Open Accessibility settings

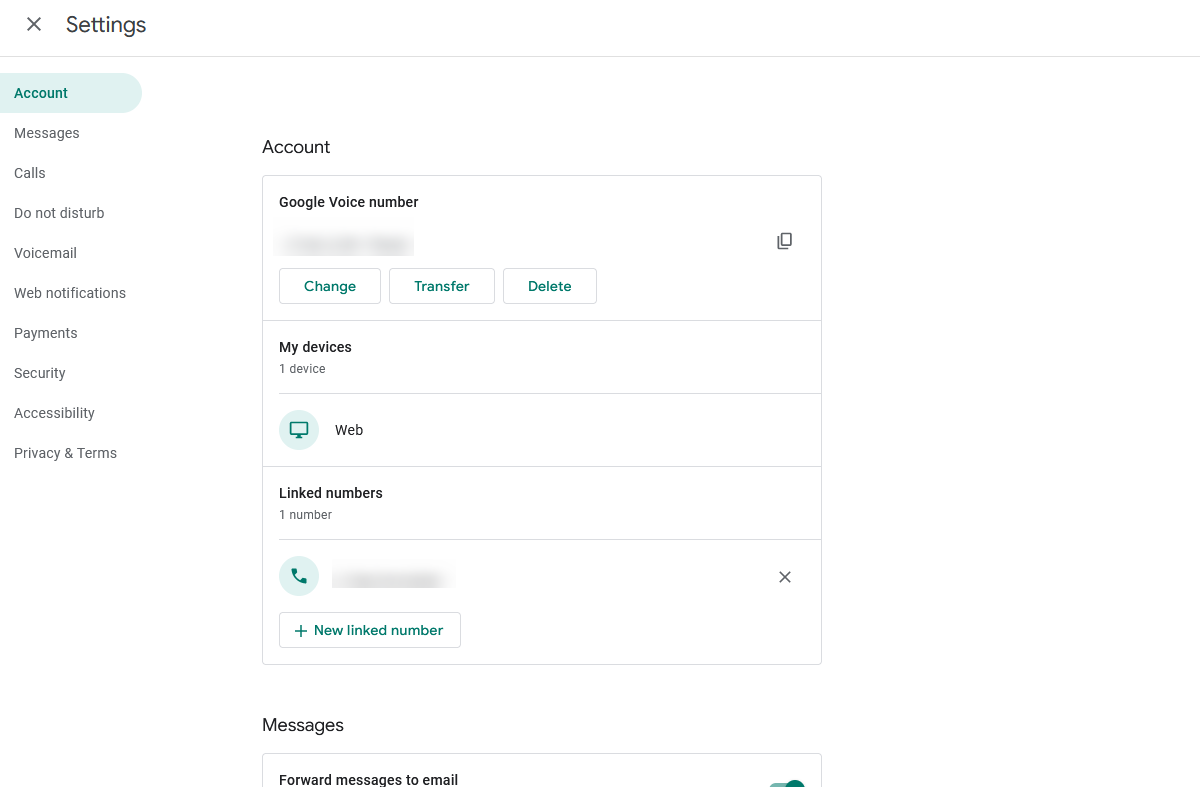[x=54, y=412]
